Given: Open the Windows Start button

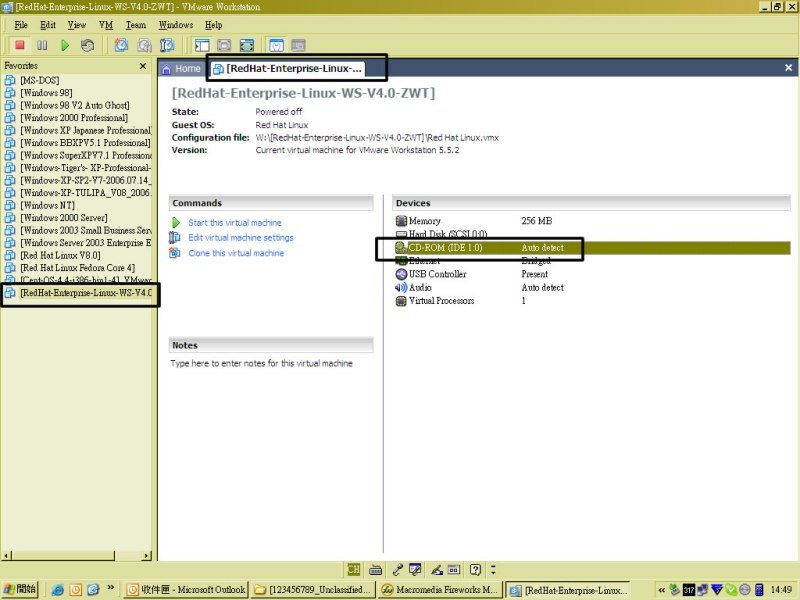Looking at the screenshot, I should (20, 589).
